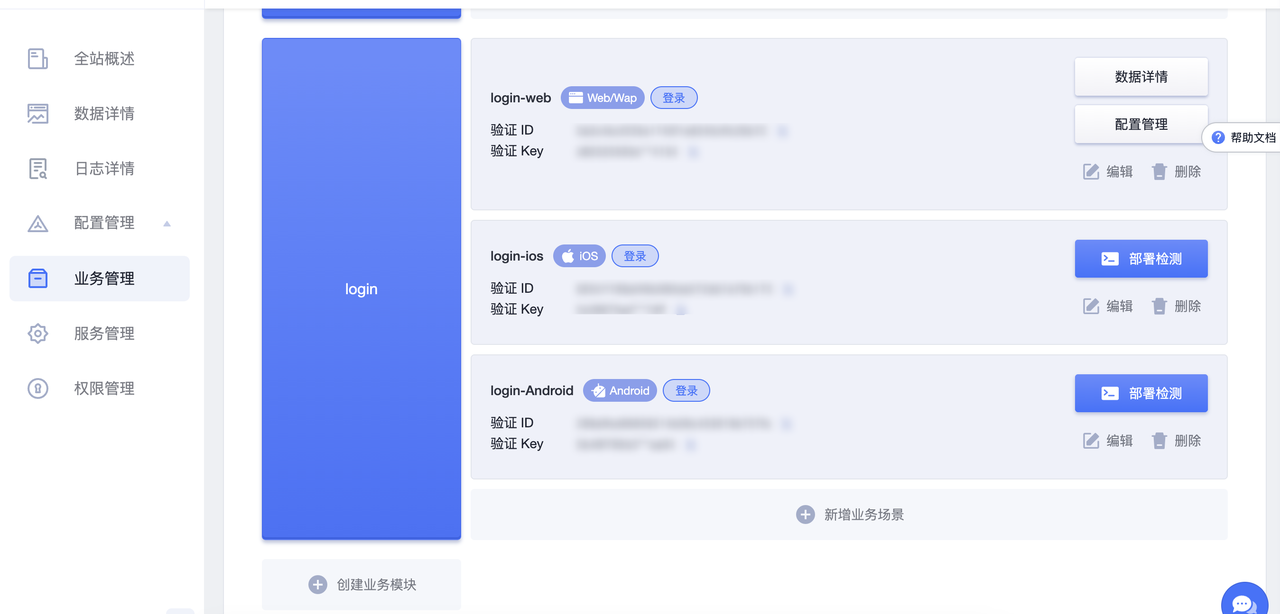
Task: Select the blue login module block
Action: pyautogui.click(x=361, y=289)
